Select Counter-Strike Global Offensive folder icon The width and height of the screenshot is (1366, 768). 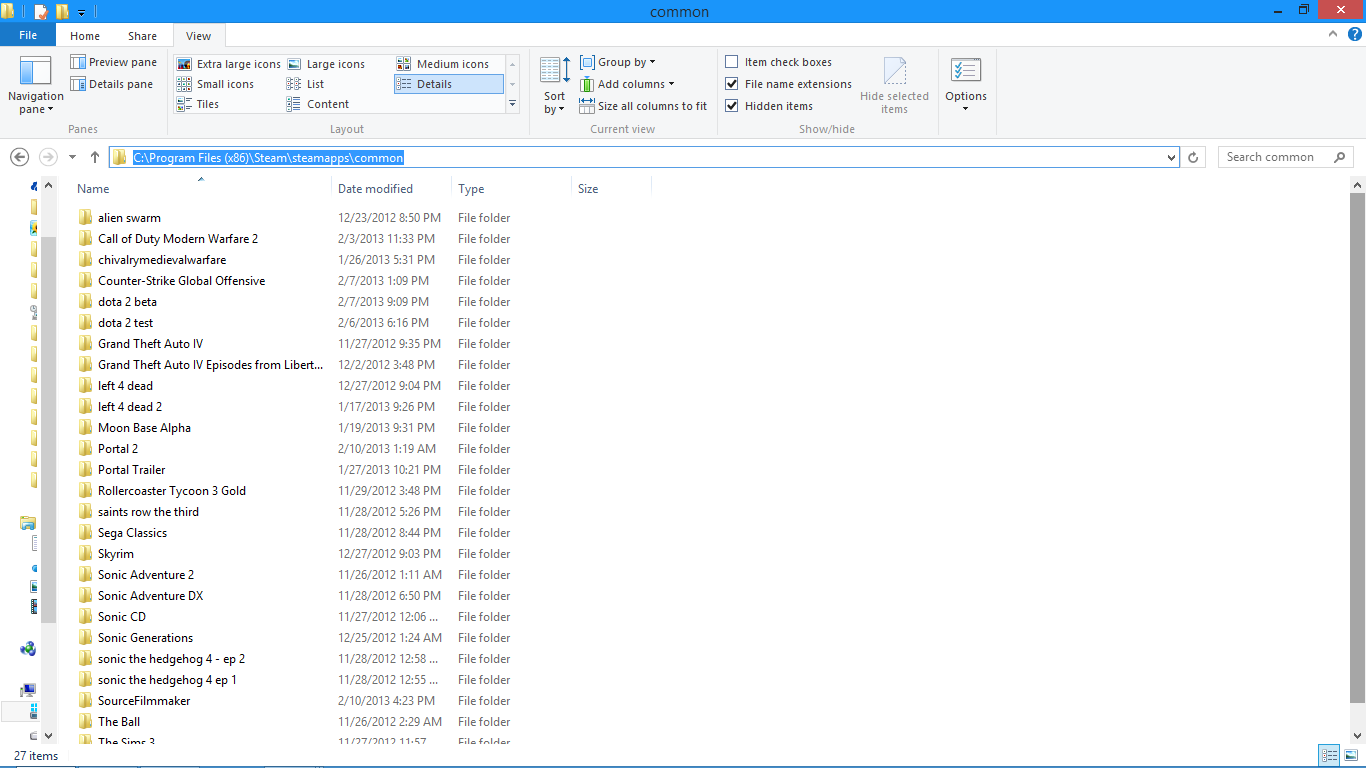point(85,280)
